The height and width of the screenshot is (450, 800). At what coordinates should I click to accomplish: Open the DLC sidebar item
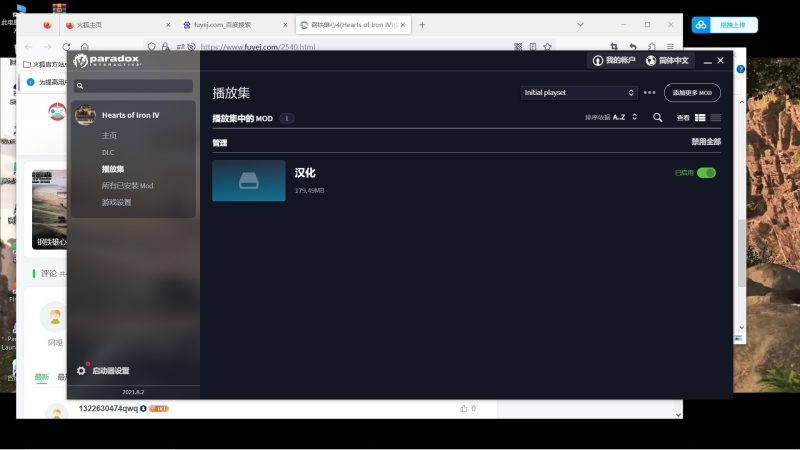108,152
